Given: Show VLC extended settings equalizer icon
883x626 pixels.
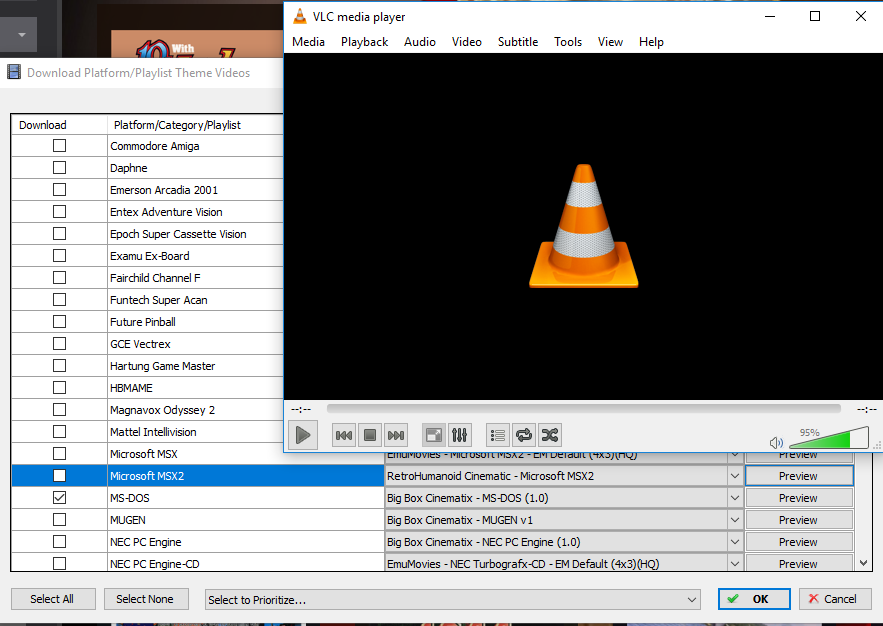Looking at the screenshot, I should pos(460,435).
